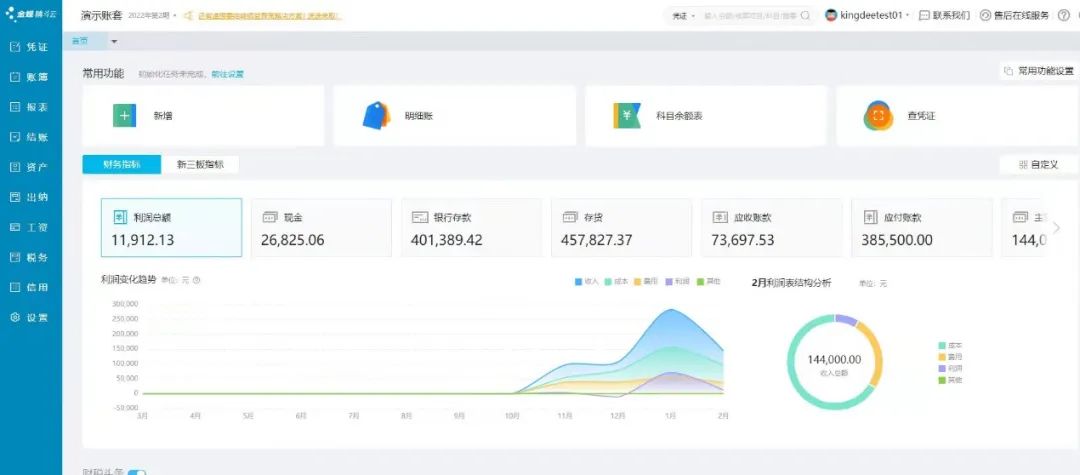Image resolution: width=1080 pixels, height=475 pixels.
Task: Click the 科目余额表 yen icon
Action: 627,116
